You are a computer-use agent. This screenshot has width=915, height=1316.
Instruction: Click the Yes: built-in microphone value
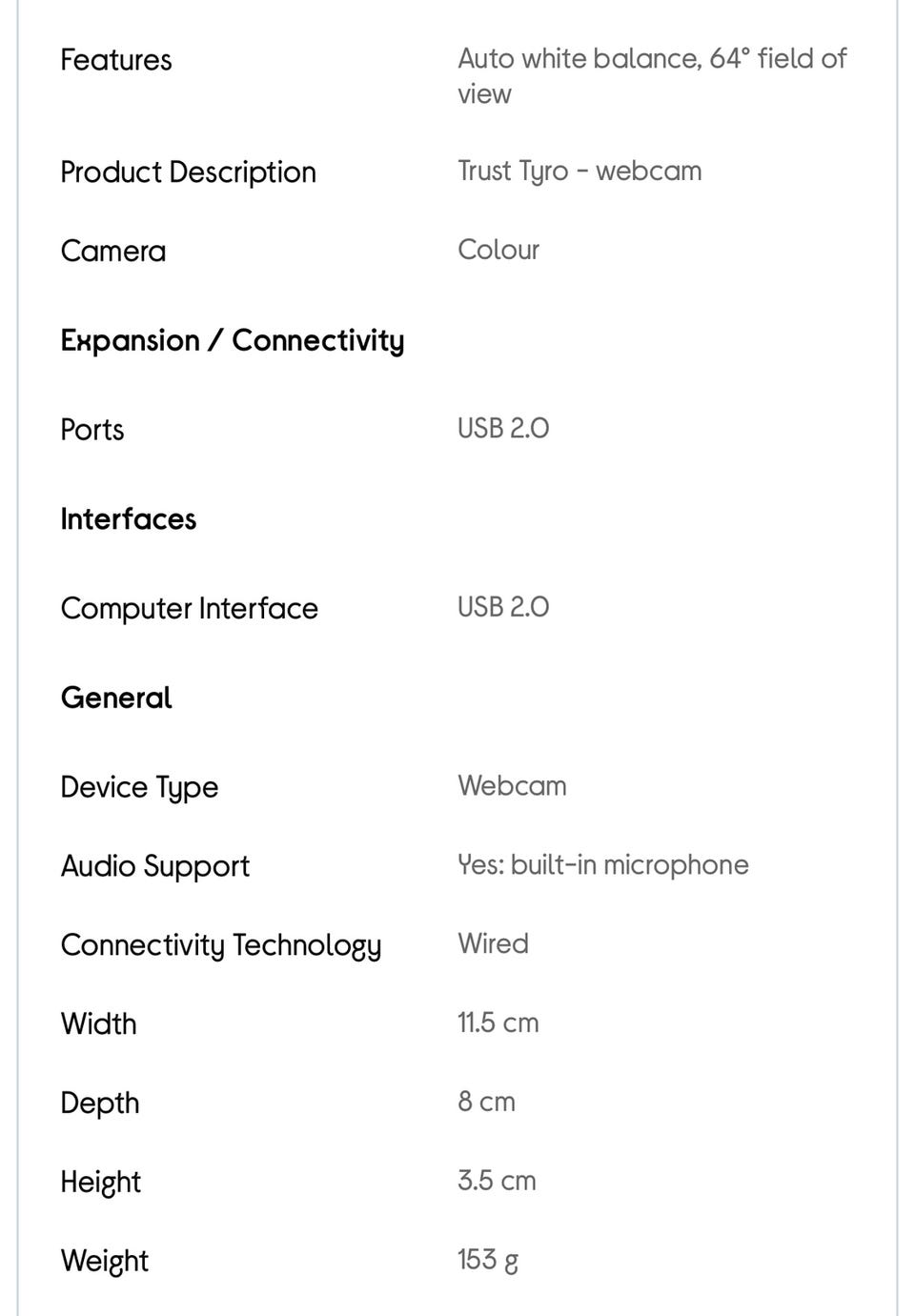pyautogui.click(x=602, y=865)
